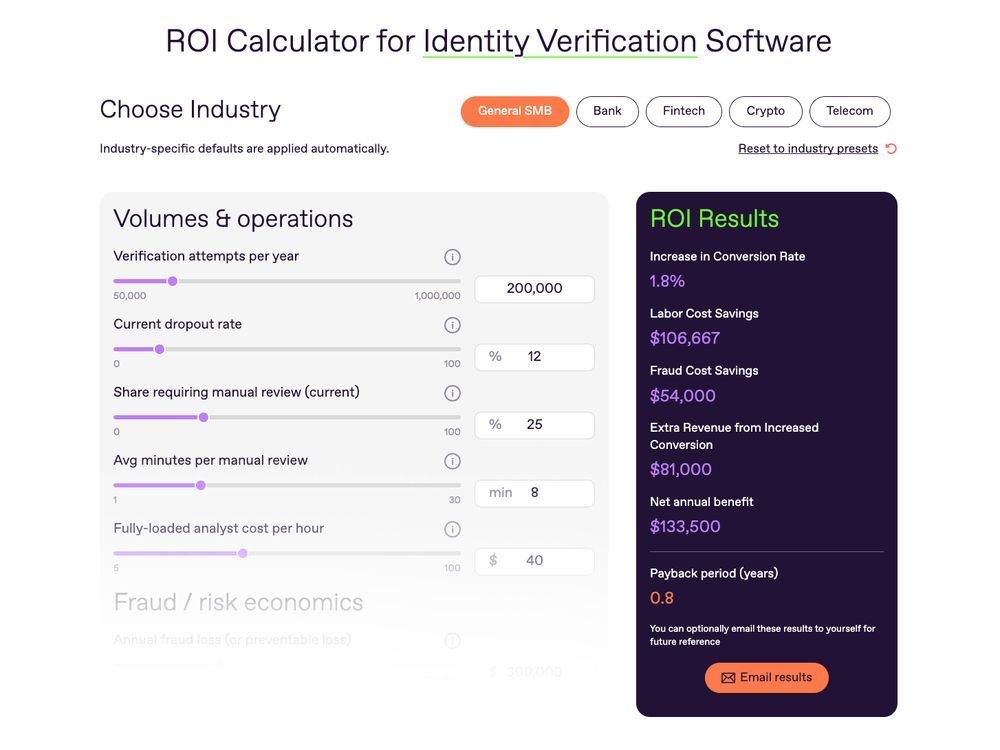Open info for Fully-loaded analyst cost per hour
The height and width of the screenshot is (750, 1000).
click(x=452, y=528)
